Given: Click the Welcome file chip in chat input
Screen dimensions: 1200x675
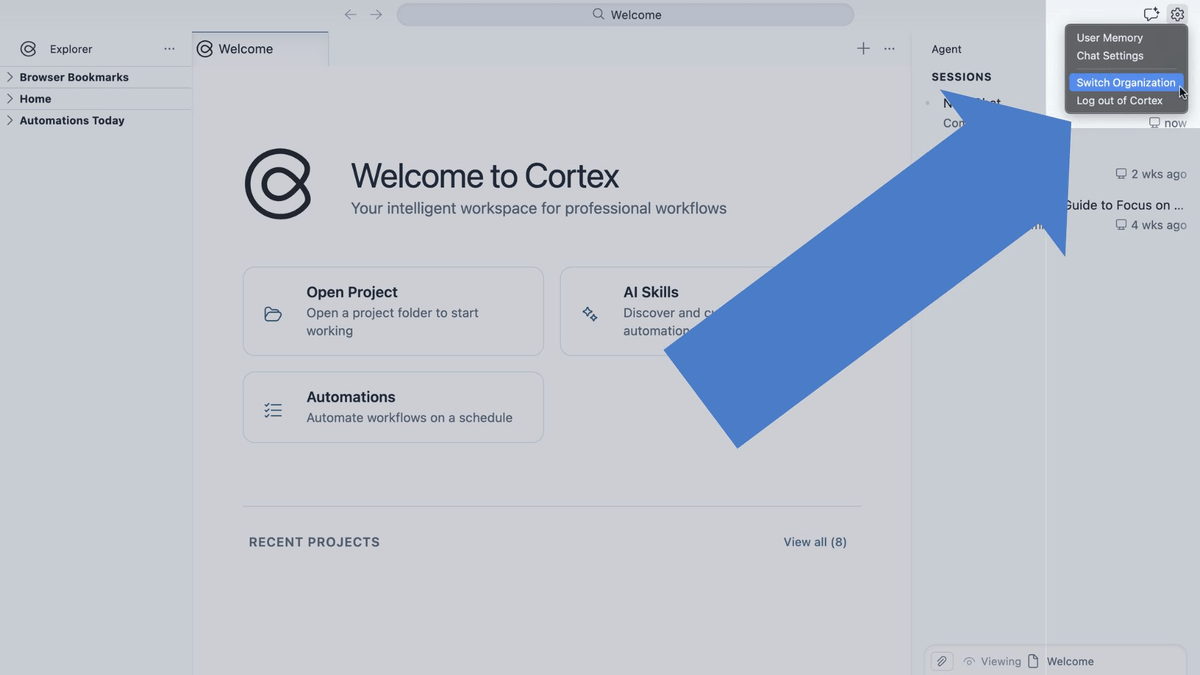Looking at the screenshot, I should pos(1060,661).
